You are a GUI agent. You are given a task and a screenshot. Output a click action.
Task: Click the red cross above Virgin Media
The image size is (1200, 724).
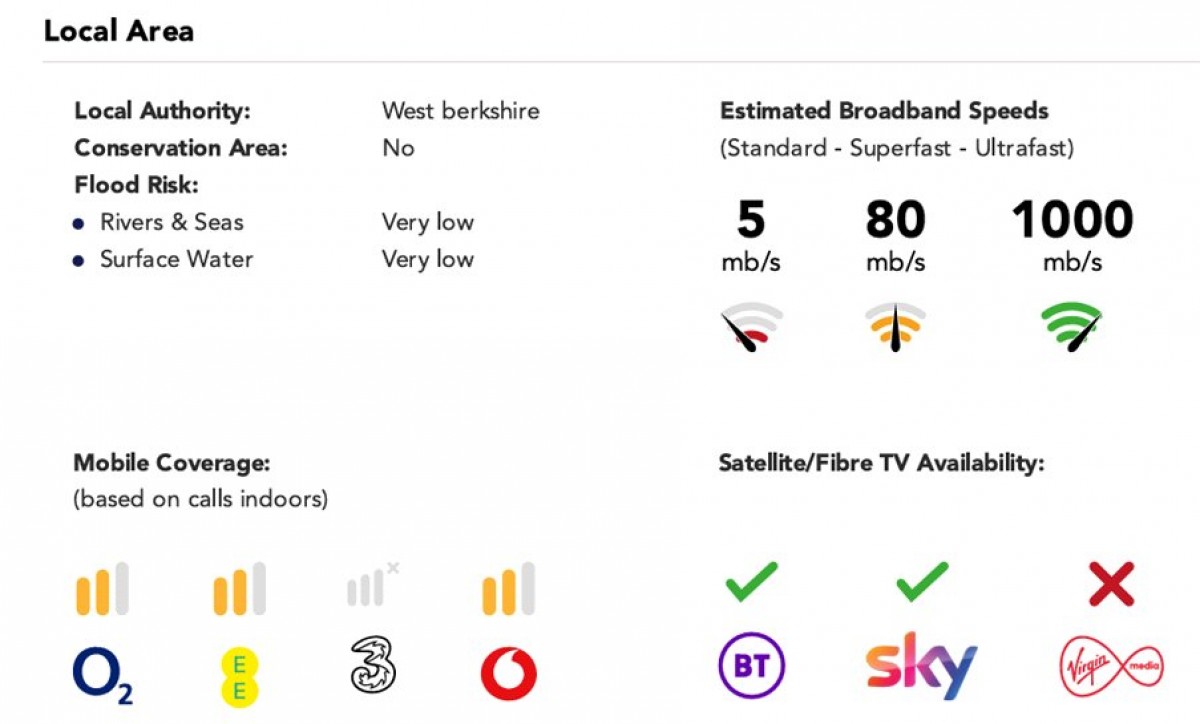point(1111,584)
